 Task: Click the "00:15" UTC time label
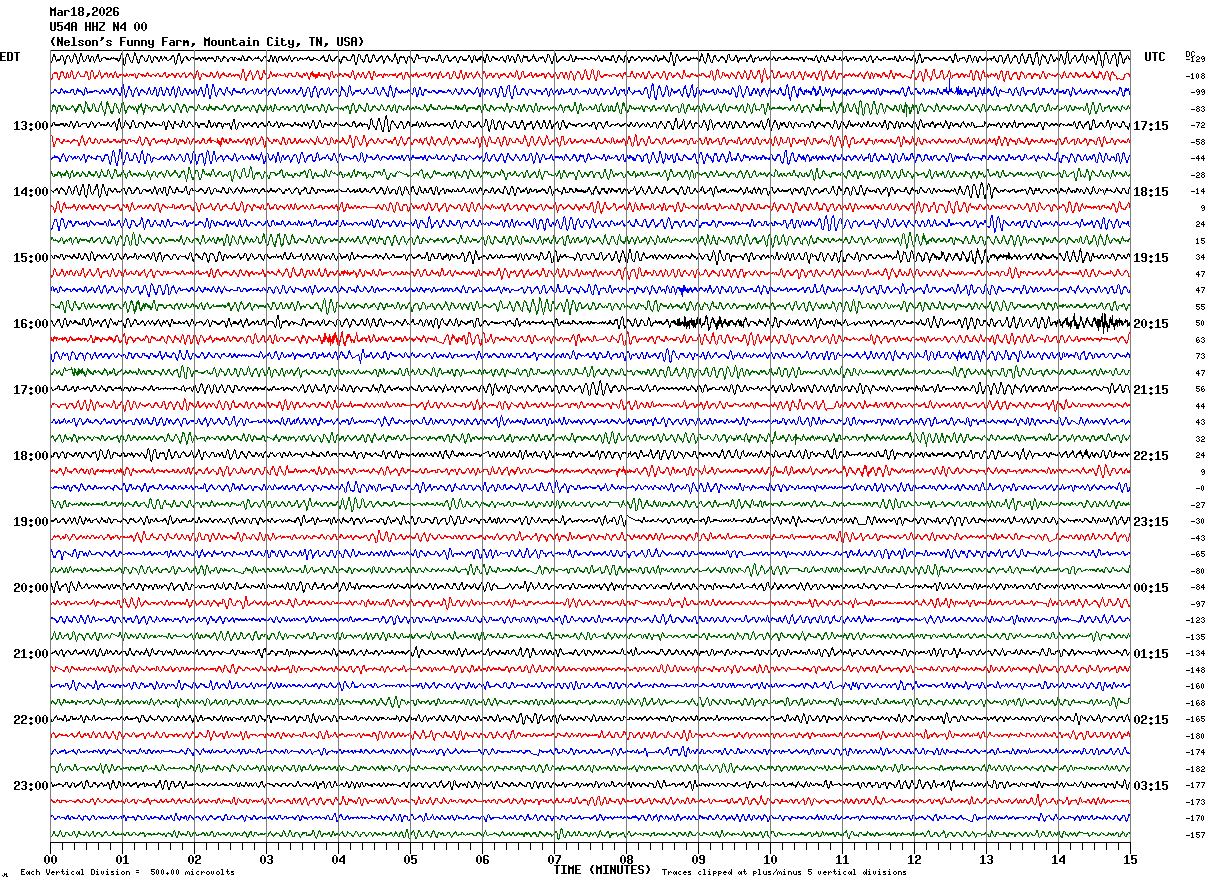[x=1151, y=588]
